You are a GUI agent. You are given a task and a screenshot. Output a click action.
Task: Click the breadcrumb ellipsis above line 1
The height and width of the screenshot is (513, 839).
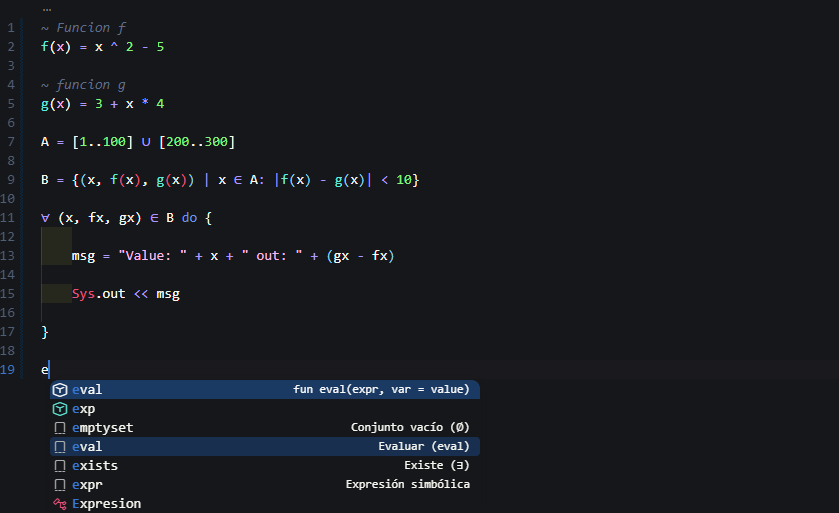point(47,9)
